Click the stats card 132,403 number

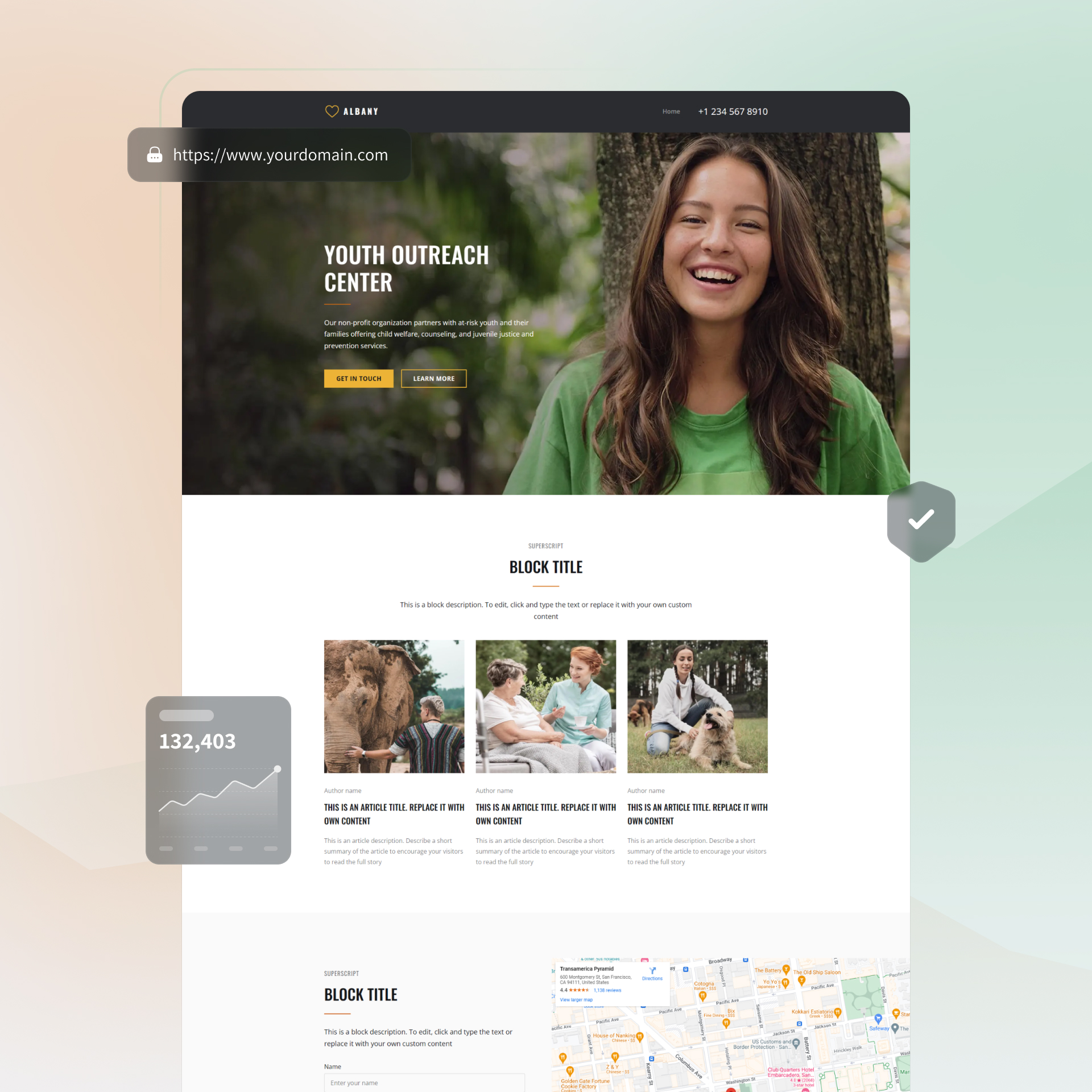[197, 740]
